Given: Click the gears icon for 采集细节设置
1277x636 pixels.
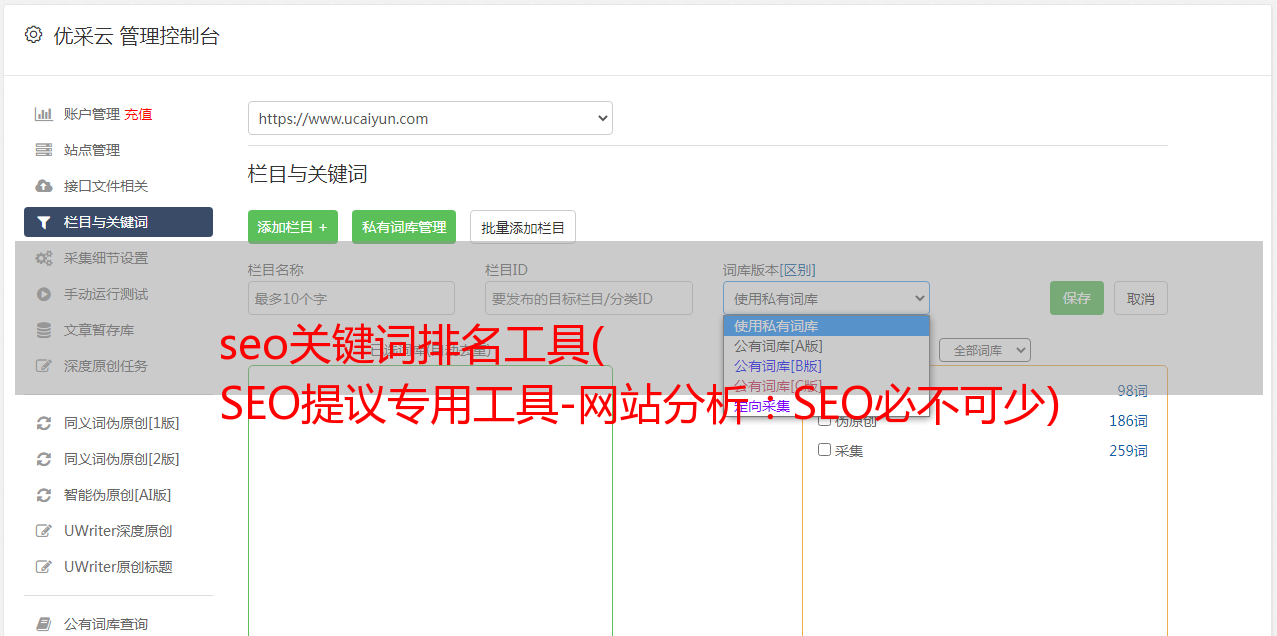Looking at the screenshot, I should [x=43, y=258].
